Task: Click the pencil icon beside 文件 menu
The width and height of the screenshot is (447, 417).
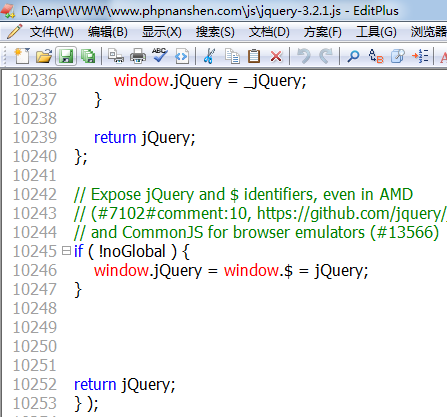Action: 14,32
